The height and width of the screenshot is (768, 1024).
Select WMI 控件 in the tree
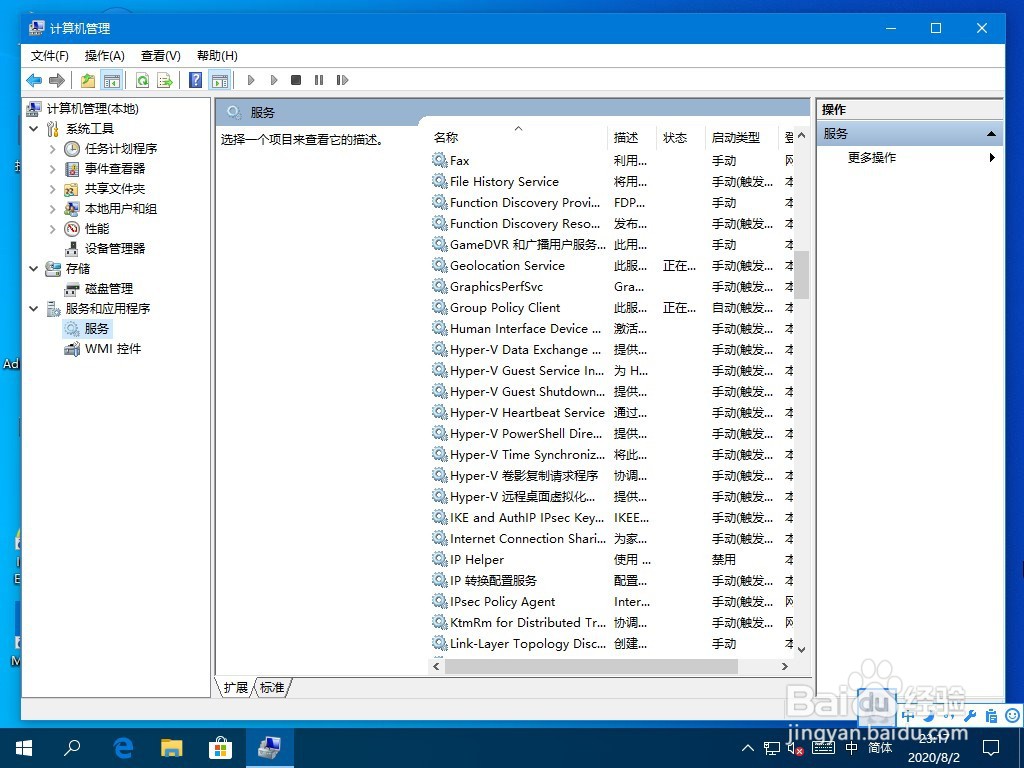pyautogui.click(x=112, y=349)
